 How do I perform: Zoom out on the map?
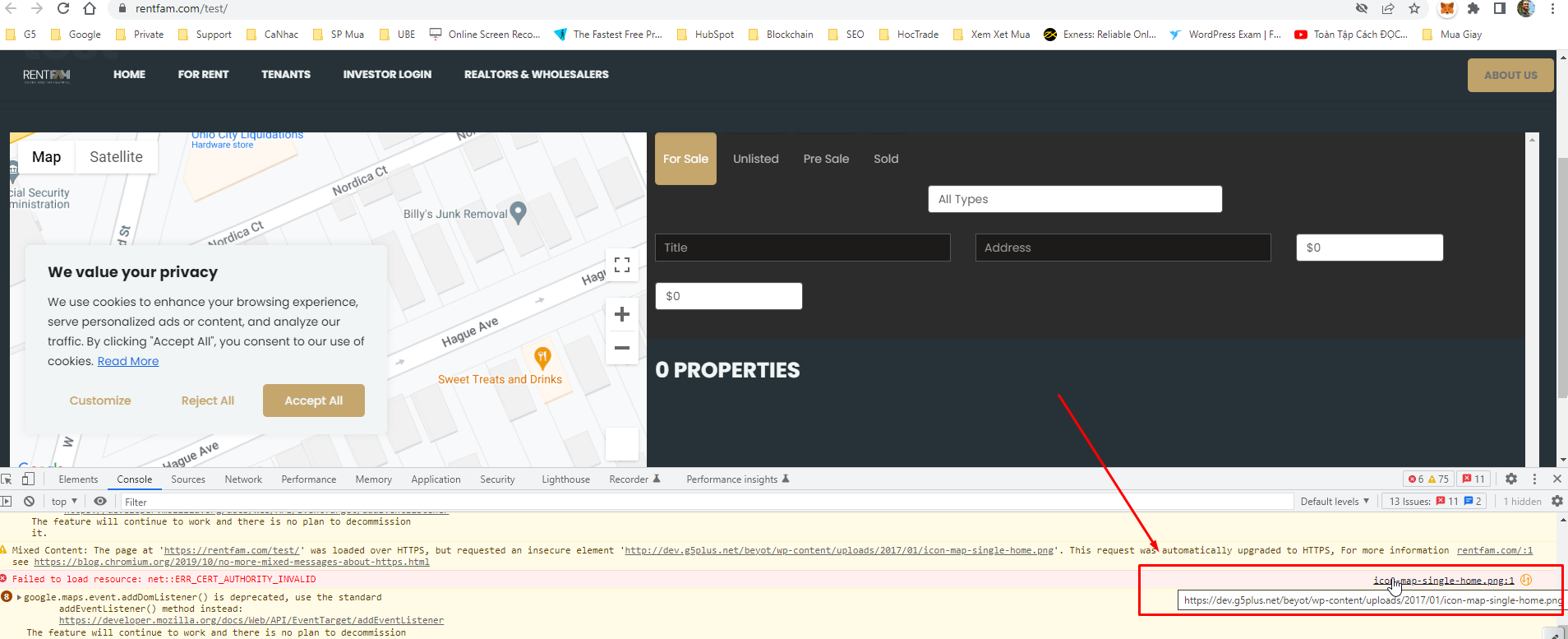(x=622, y=347)
